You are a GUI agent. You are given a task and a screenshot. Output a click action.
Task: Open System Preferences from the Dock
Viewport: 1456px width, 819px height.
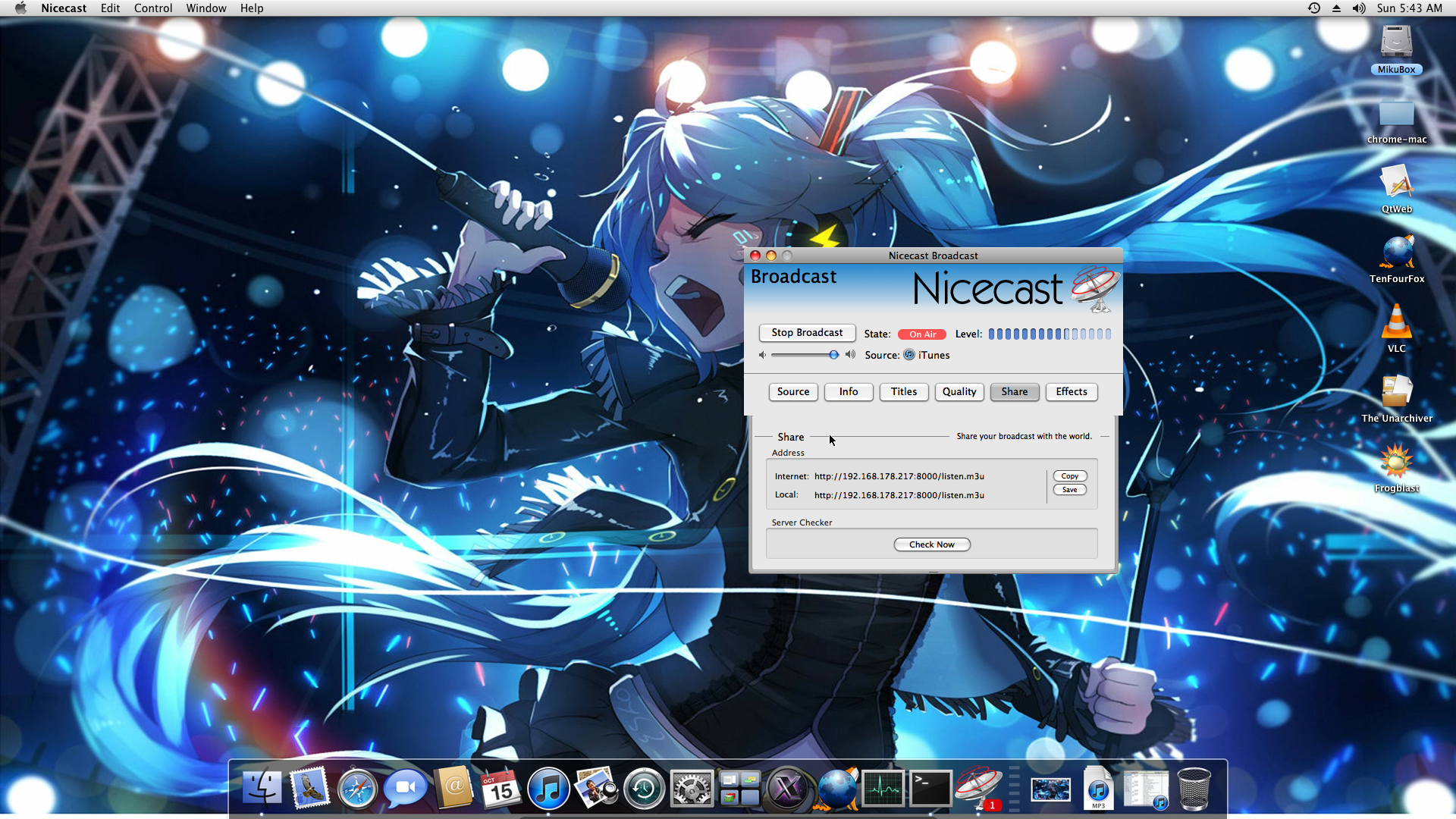click(x=692, y=789)
